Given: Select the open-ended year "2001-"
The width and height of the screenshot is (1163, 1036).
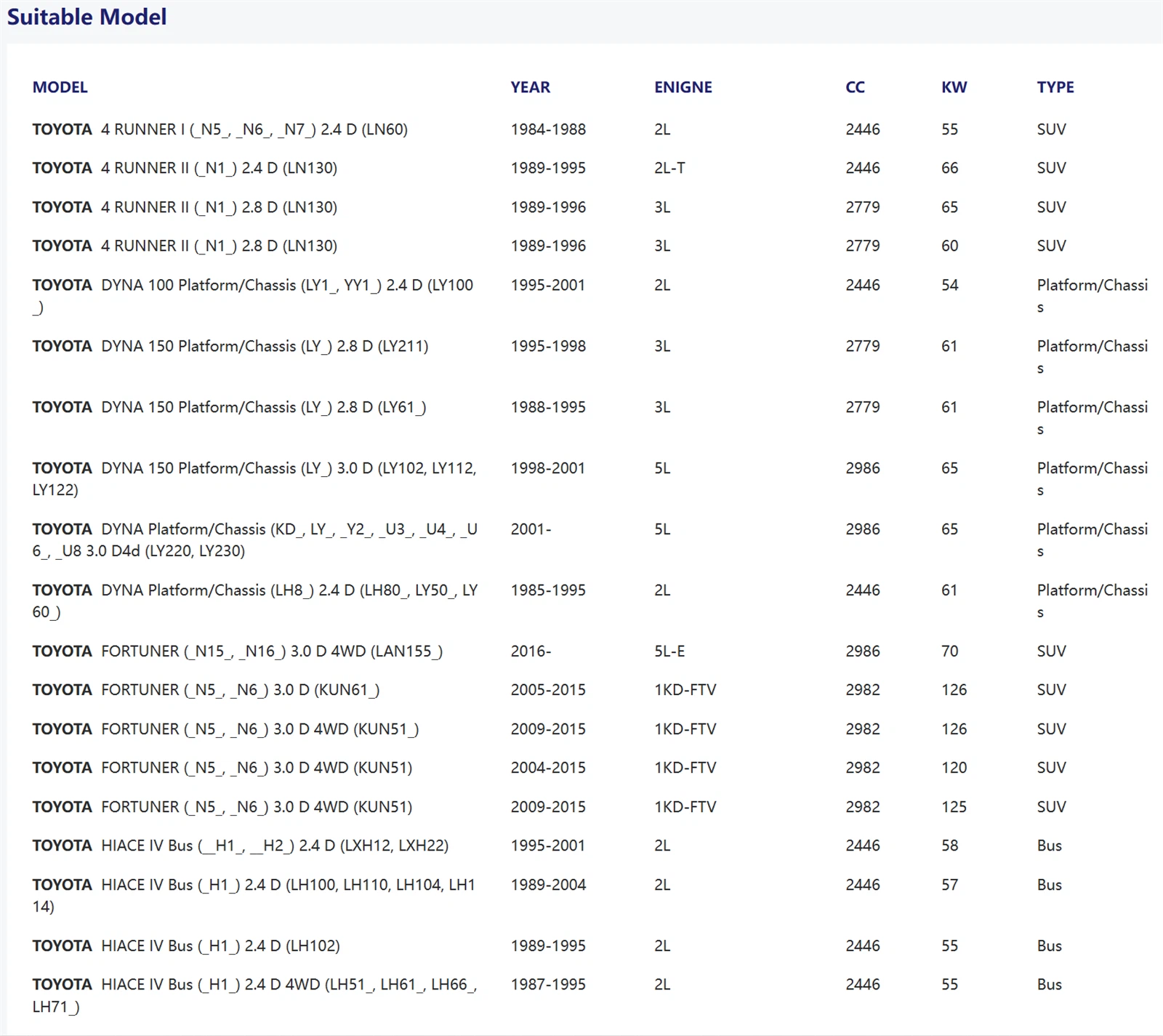Looking at the screenshot, I should pyautogui.click(x=531, y=529).
